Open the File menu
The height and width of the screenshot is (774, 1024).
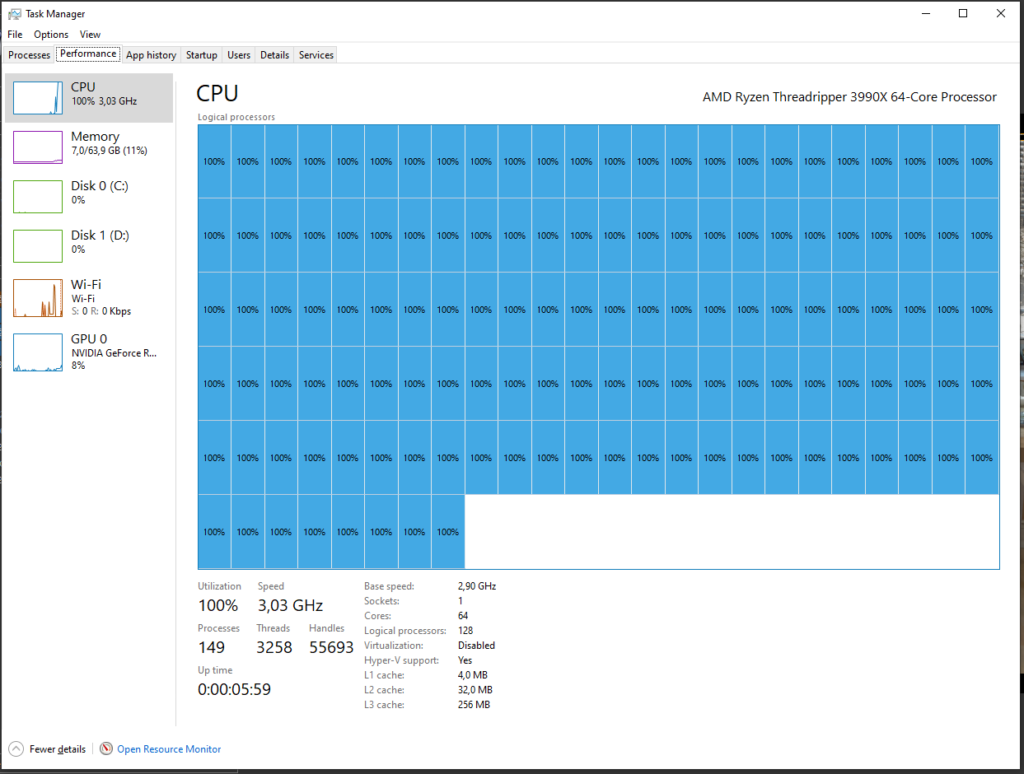(15, 34)
